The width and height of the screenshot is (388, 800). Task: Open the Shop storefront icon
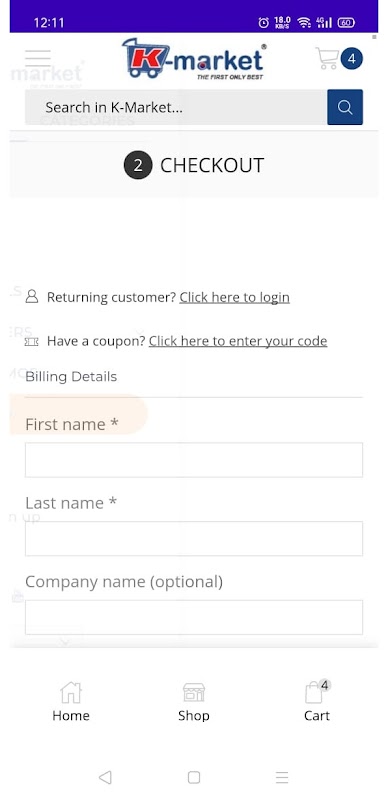click(x=193, y=693)
